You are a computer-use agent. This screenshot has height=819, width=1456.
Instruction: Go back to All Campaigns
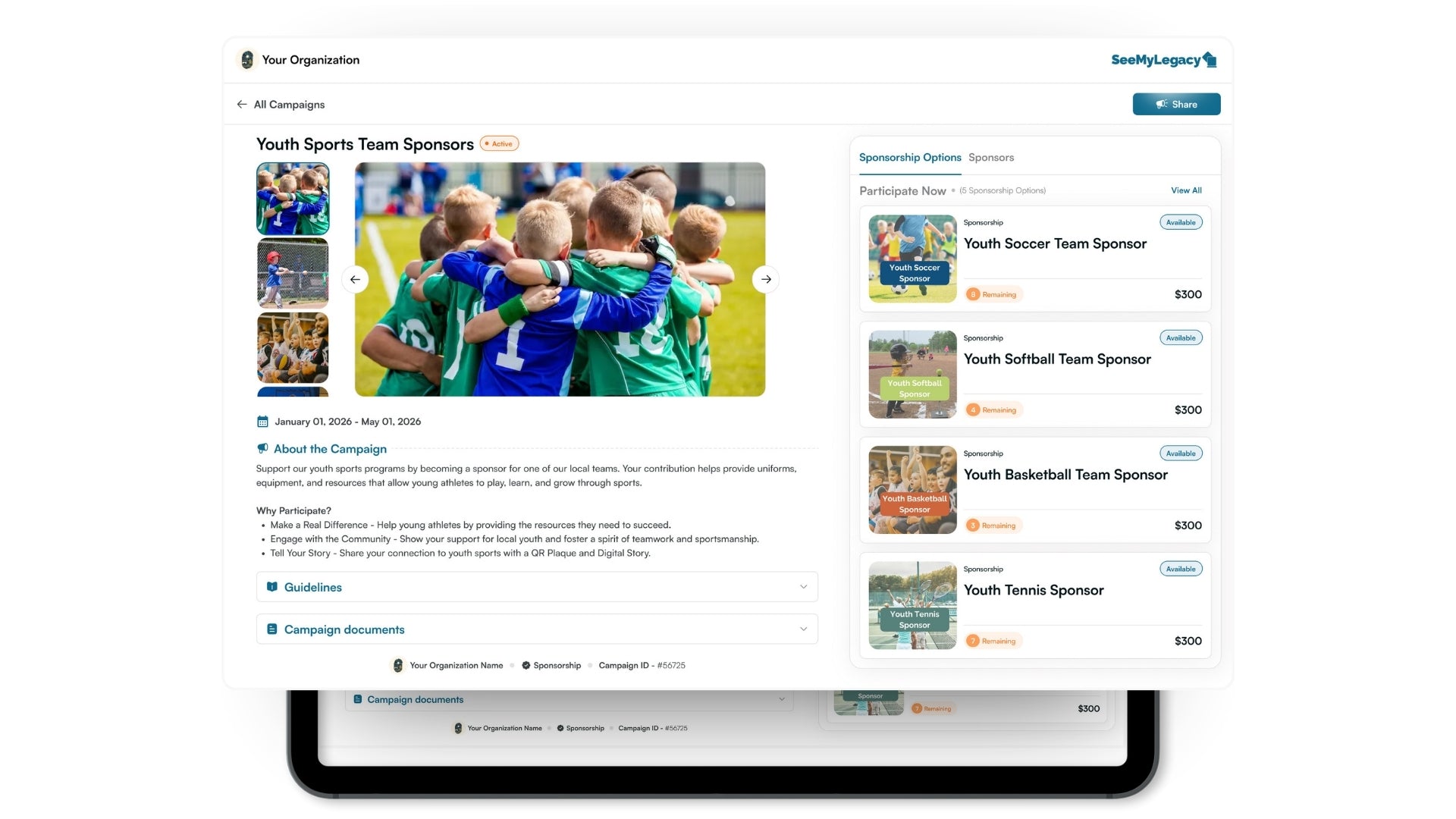coord(281,105)
